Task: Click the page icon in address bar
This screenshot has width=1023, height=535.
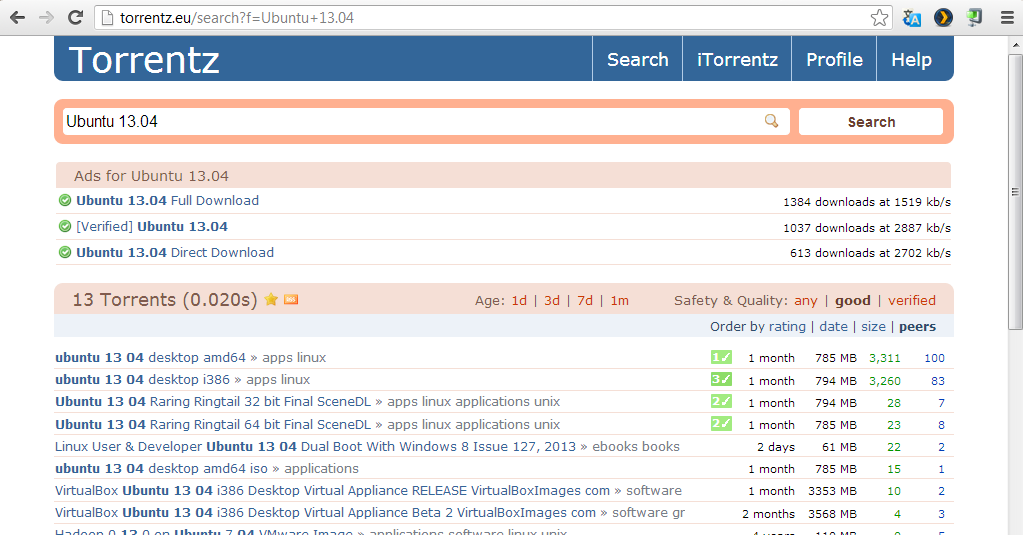Action: pyautogui.click(x=107, y=18)
